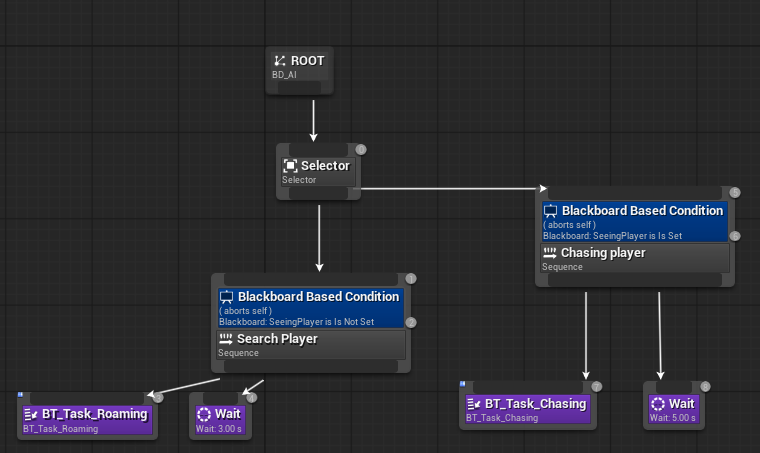
Task: Click execution index badge 5 on Chasing node
Action: click(x=735, y=192)
